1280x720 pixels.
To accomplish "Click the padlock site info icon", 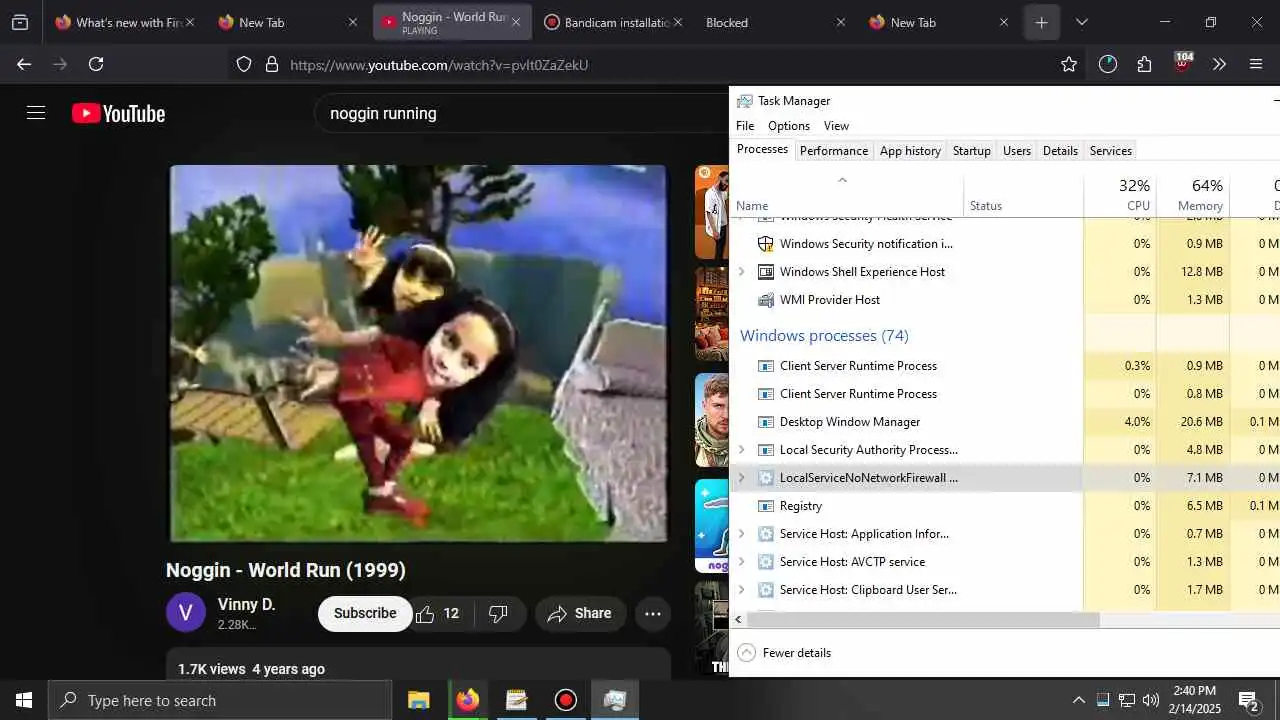I will (x=272, y=64).
